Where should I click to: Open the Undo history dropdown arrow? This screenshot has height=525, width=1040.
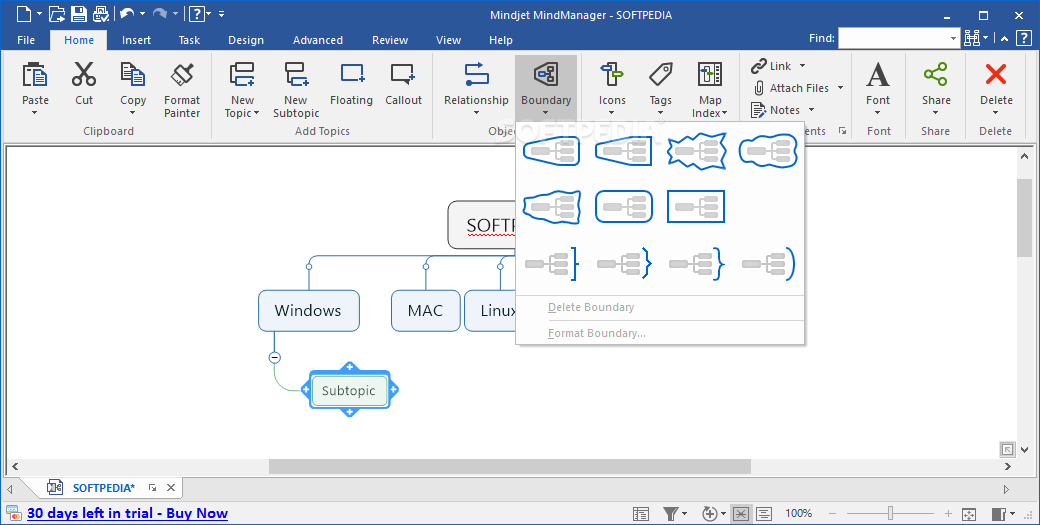pyautogui.click(x=143, y=14)
